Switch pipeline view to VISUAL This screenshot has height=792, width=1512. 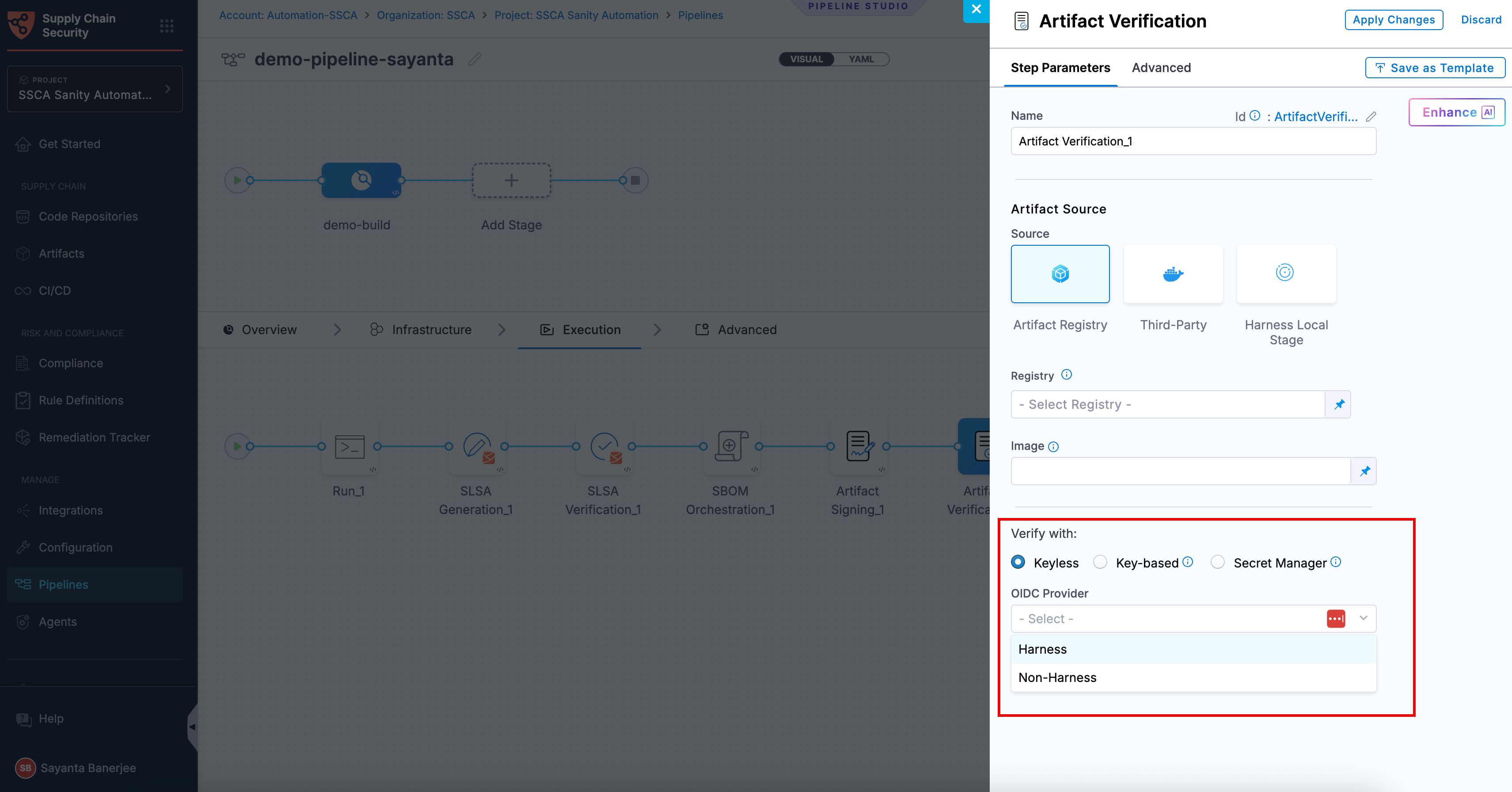(806, 59)
